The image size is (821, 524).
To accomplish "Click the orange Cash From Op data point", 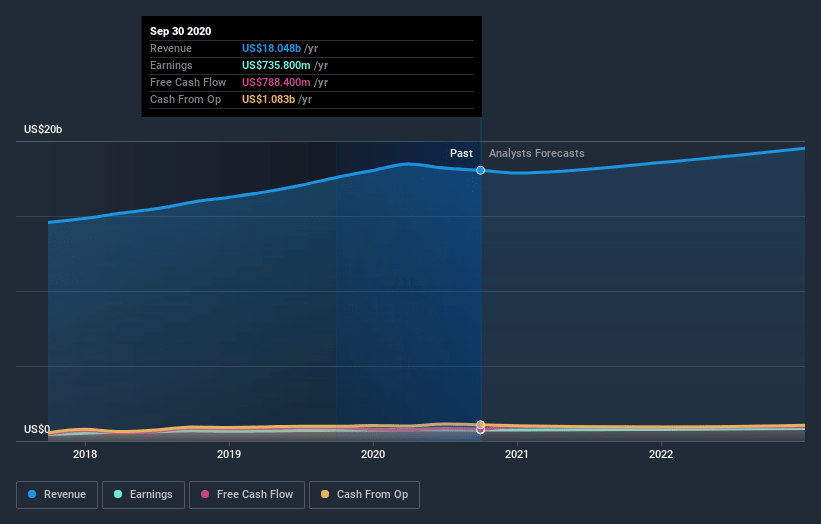I will point(480,425).
